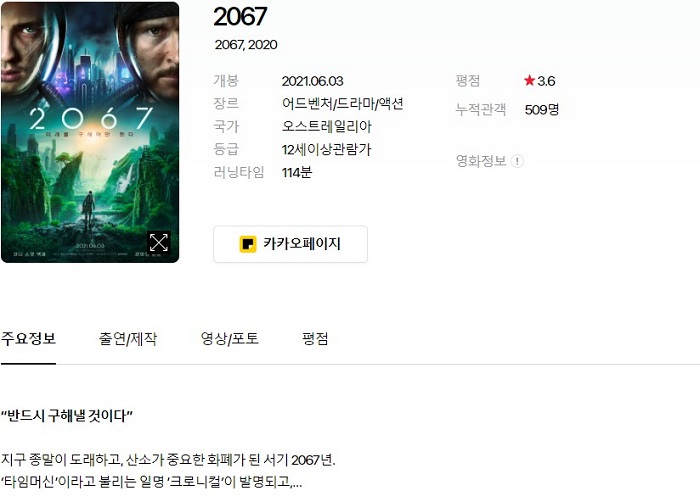
Task: Click the 12세이상관람가 rating grade text
Action: click(326, 150)
